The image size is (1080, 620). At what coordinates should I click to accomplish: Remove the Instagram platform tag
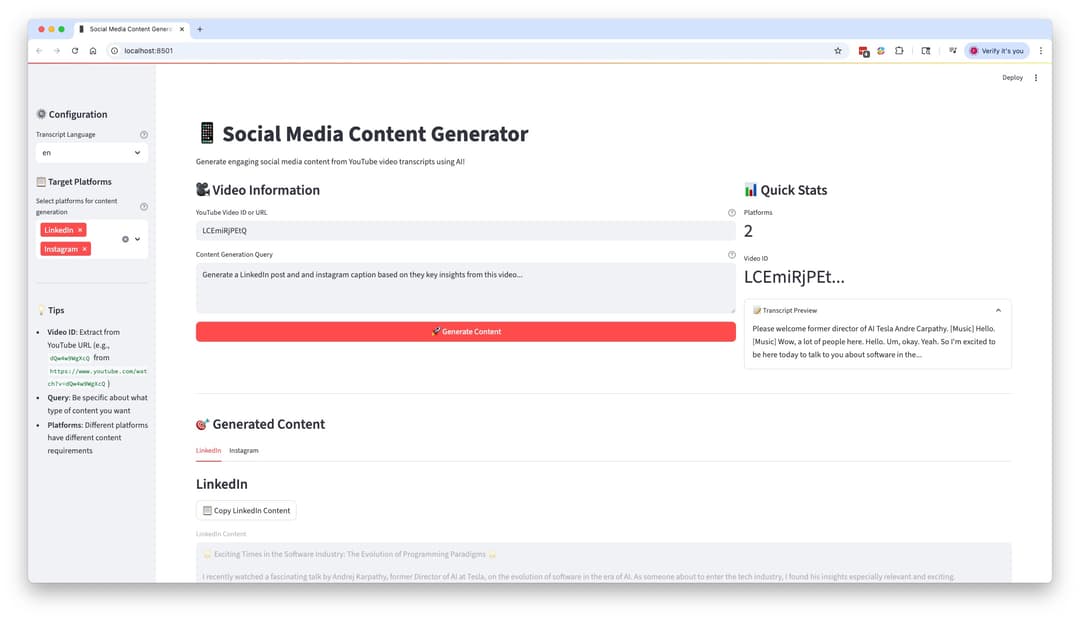click(84, 249)
